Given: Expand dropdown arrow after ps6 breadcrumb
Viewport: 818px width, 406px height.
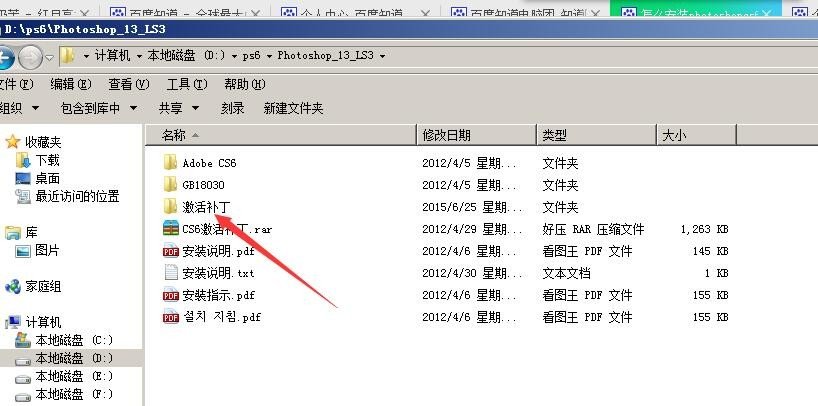Looking at the screenshot, I should (269, 56).
